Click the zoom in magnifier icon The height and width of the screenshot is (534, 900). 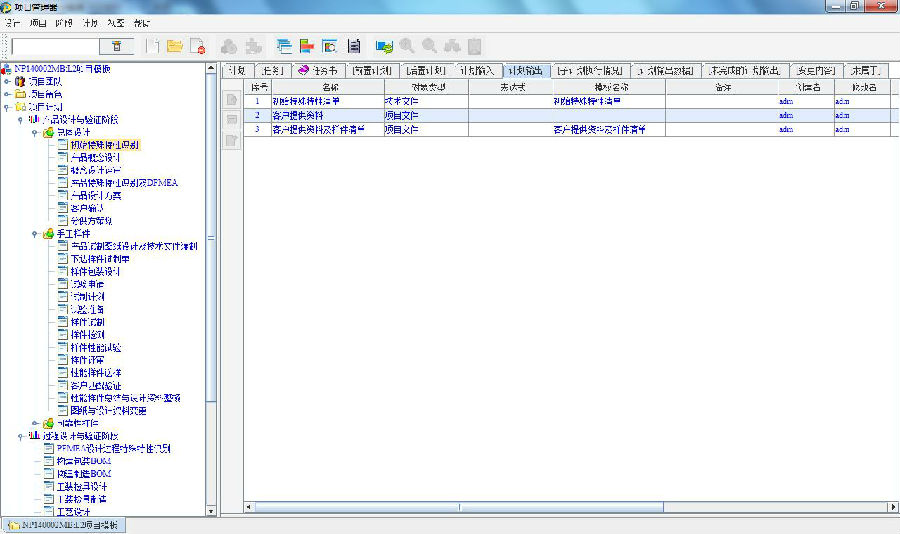[407, 46]
